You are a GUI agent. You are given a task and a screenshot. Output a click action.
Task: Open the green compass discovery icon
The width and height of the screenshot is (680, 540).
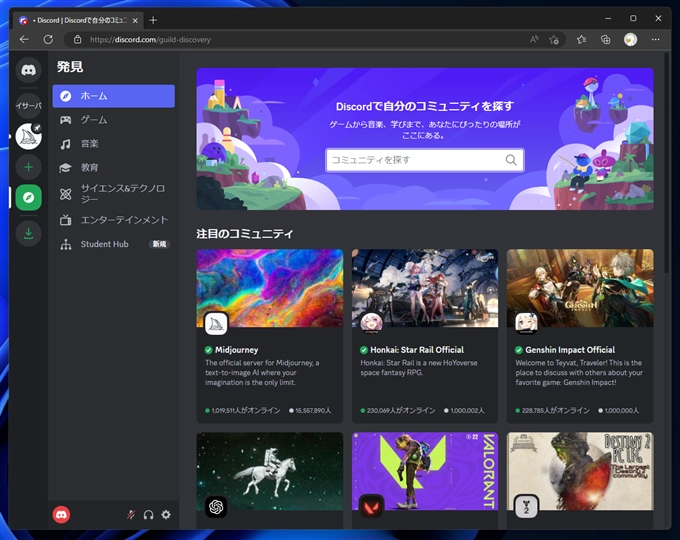click(29, 198)
